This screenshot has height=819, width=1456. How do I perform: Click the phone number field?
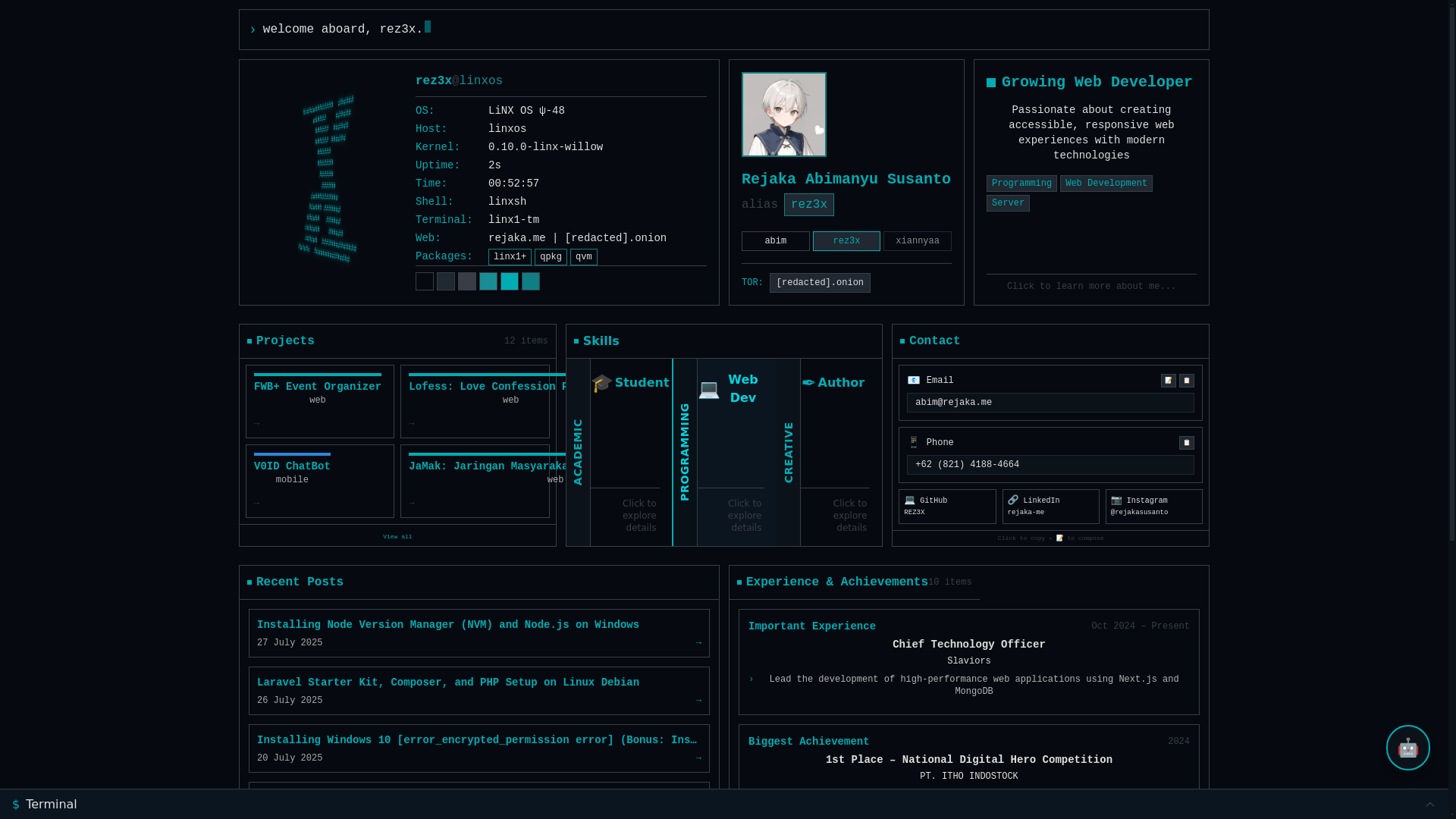(x=1050, y=465)
